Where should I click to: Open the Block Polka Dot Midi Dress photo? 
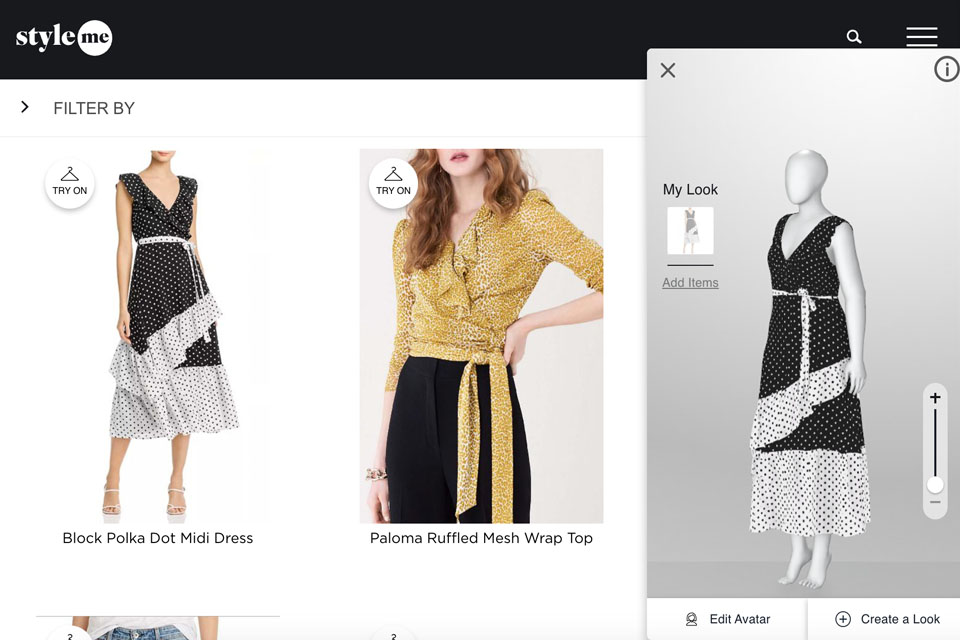158,336
